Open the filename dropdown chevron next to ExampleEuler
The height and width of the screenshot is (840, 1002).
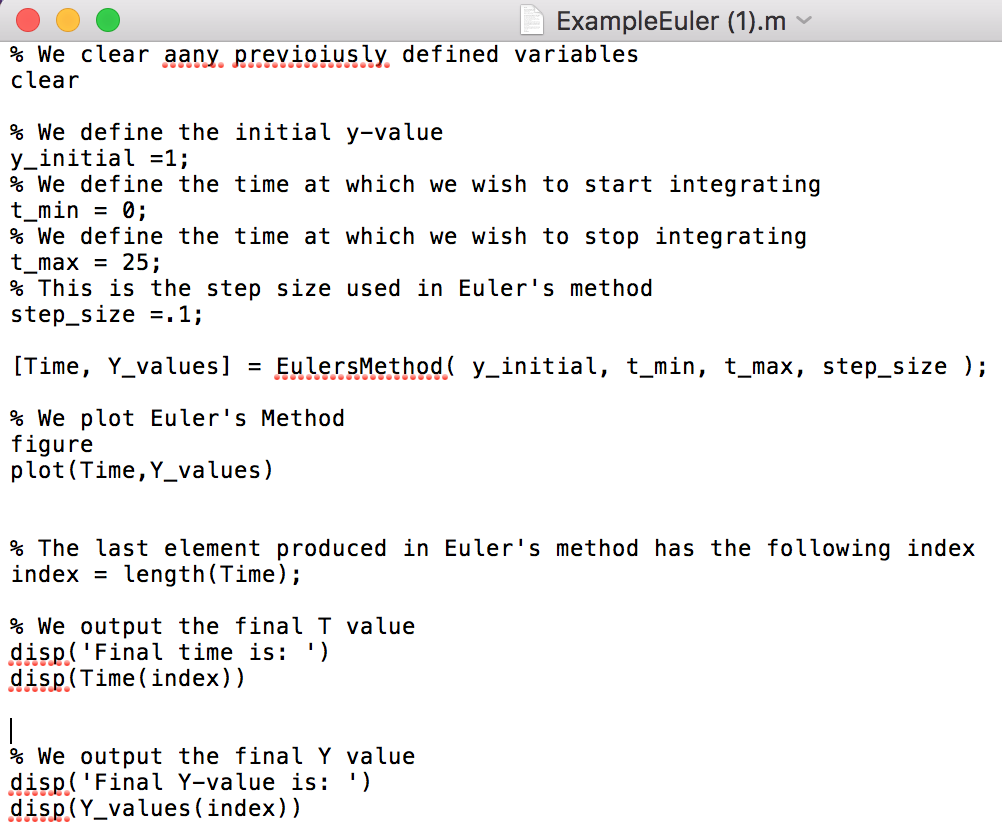tap(805, 19)
